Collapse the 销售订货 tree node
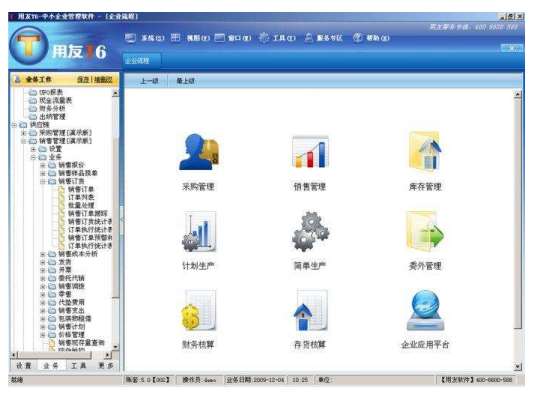The height and width of the screenshot is (403, 537). tap(43, 181)
